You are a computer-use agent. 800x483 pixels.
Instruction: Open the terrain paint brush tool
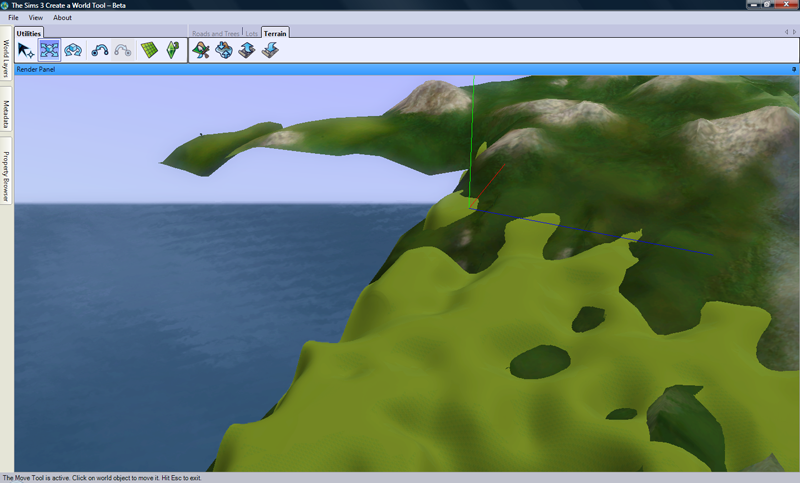tap(201, 50)
